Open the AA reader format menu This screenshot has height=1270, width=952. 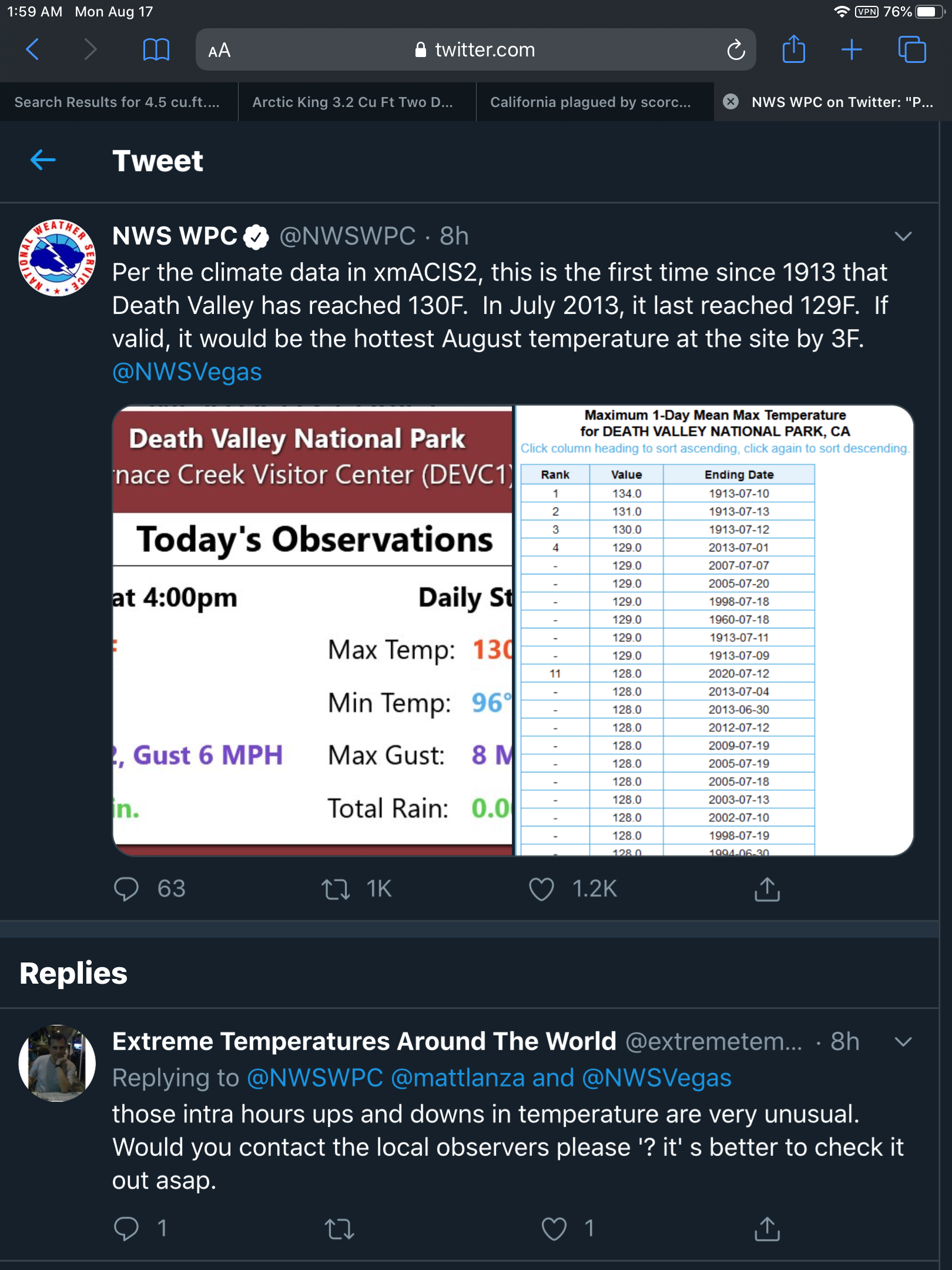(x=219, y=51)
